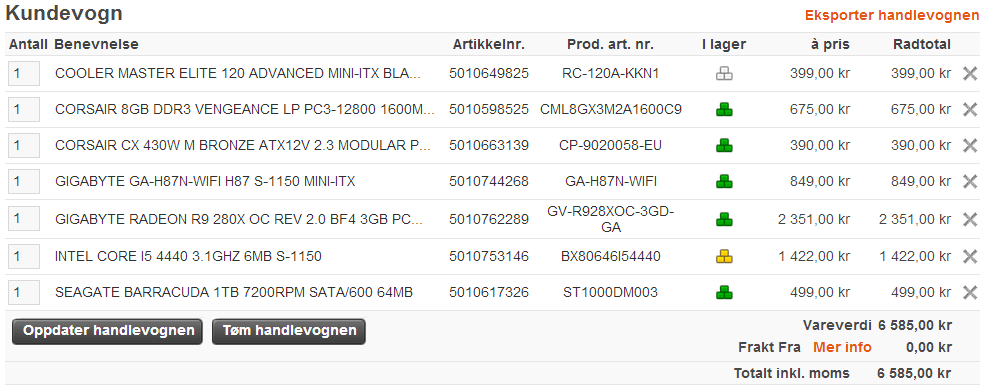Delete Gigabyte Radeon R9 280X item
Screen dimensions: 984x392
[970, 220]
